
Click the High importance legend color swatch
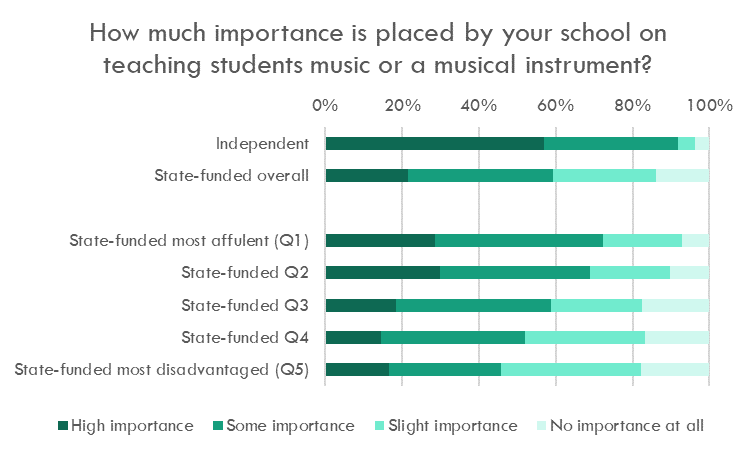tap(63, 426)
